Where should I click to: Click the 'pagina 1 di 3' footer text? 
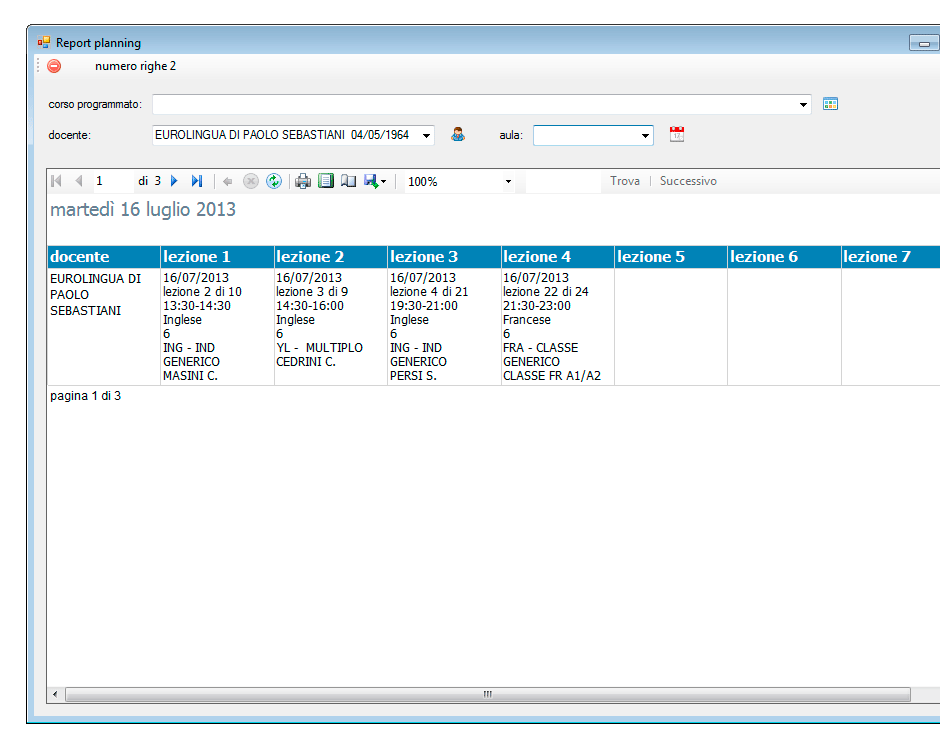(x=85, y=396)
